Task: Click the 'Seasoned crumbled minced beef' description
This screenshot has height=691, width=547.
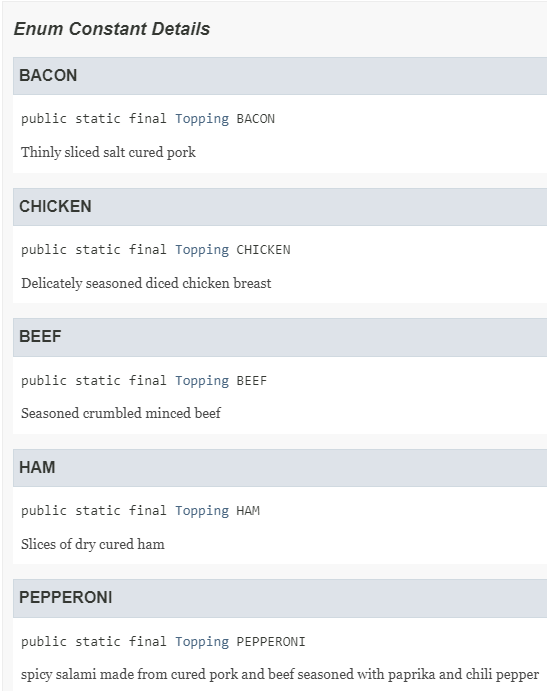Action: pos(121,413)
